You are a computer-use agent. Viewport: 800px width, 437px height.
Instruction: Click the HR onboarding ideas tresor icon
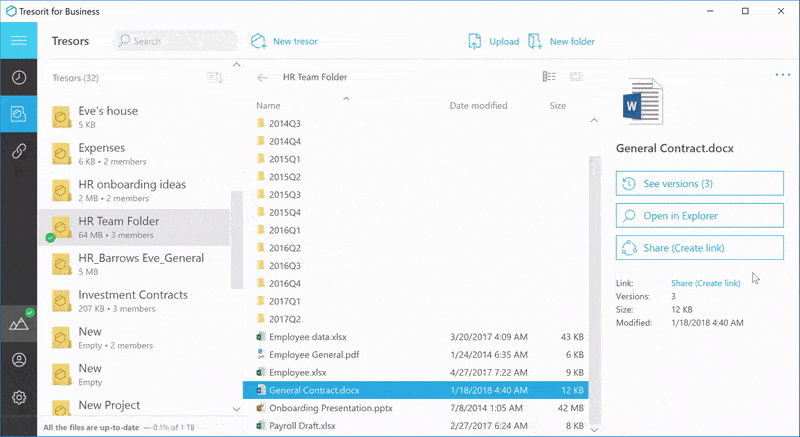tap(62, 190)
